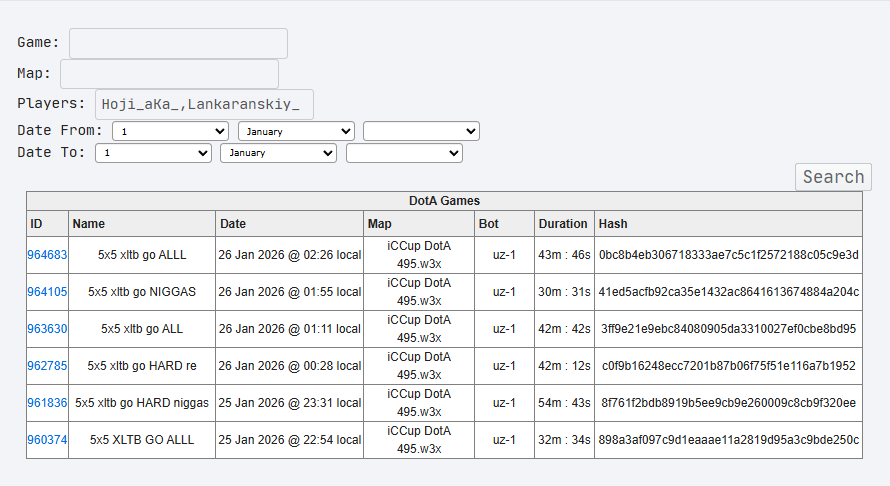Focus the Players text field

coord(204,104)
